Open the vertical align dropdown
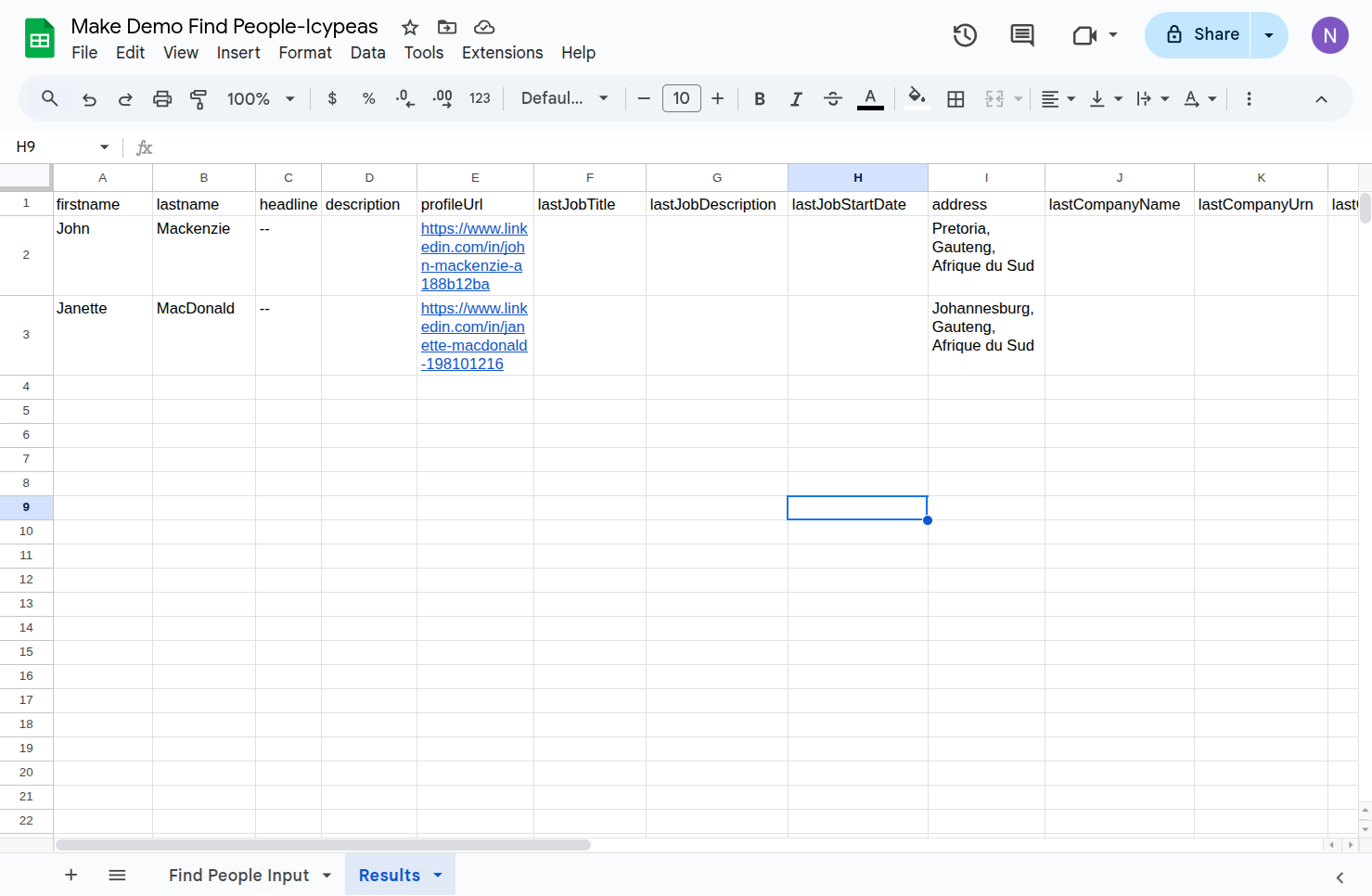 coord(1106,98)
